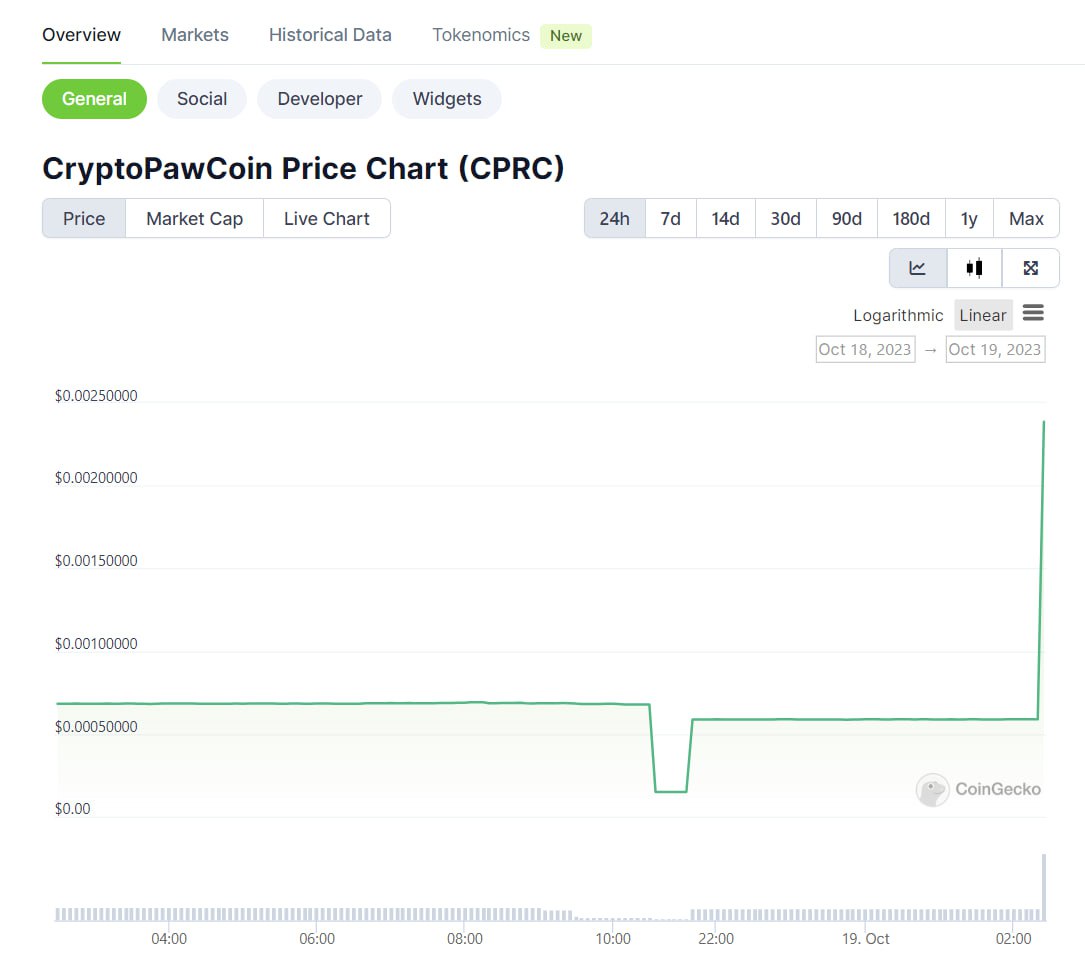1085x955 pixels.
Task: Click the 02:00 time axis label
Action: point(1013,938)
